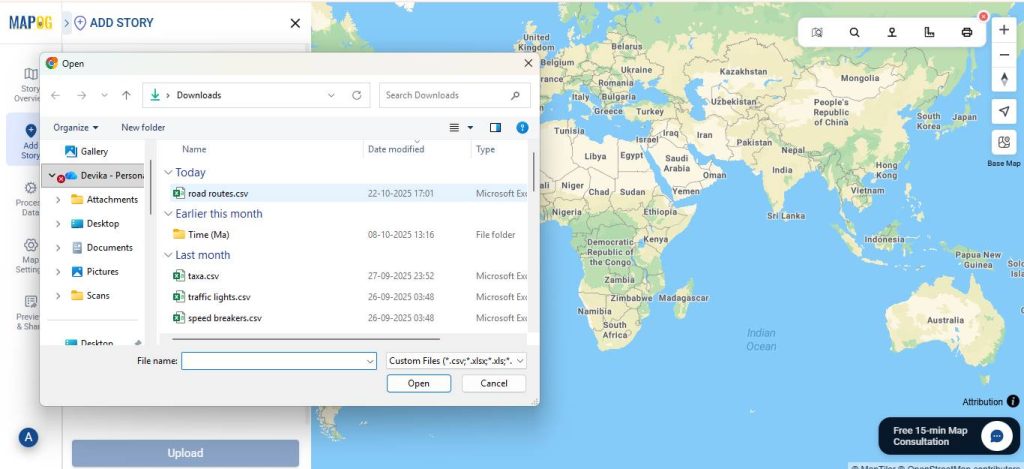Click the MAPOG logo
Viewport: 1024px width, 469px height.
pos(30,22)
